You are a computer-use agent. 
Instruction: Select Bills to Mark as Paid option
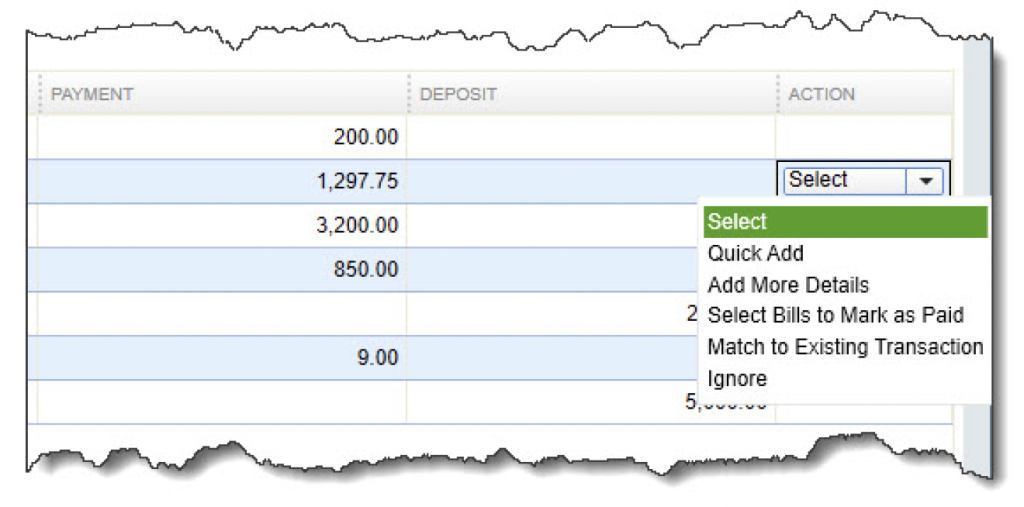(835, 316)
